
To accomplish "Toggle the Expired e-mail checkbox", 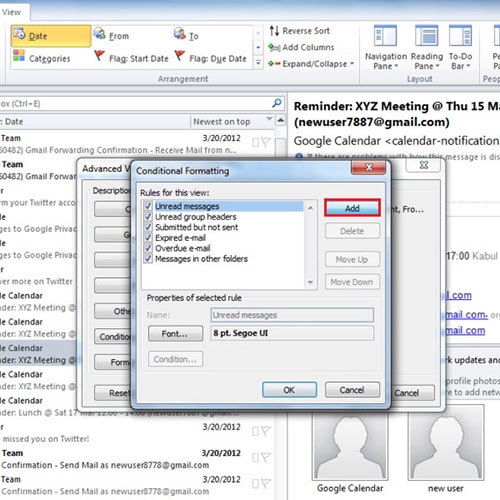I will [x=148, y=238].
